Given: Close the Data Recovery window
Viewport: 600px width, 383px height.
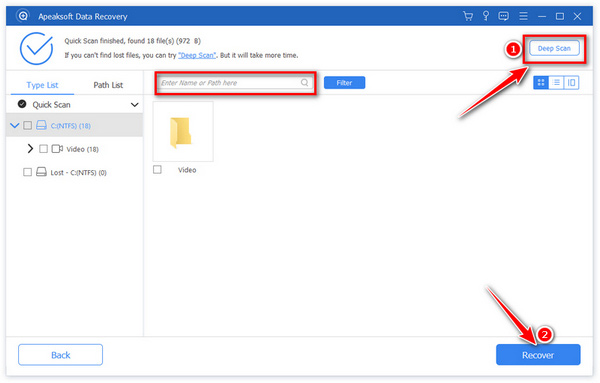Looking at the screenshot, I should (x=577, y=16).
